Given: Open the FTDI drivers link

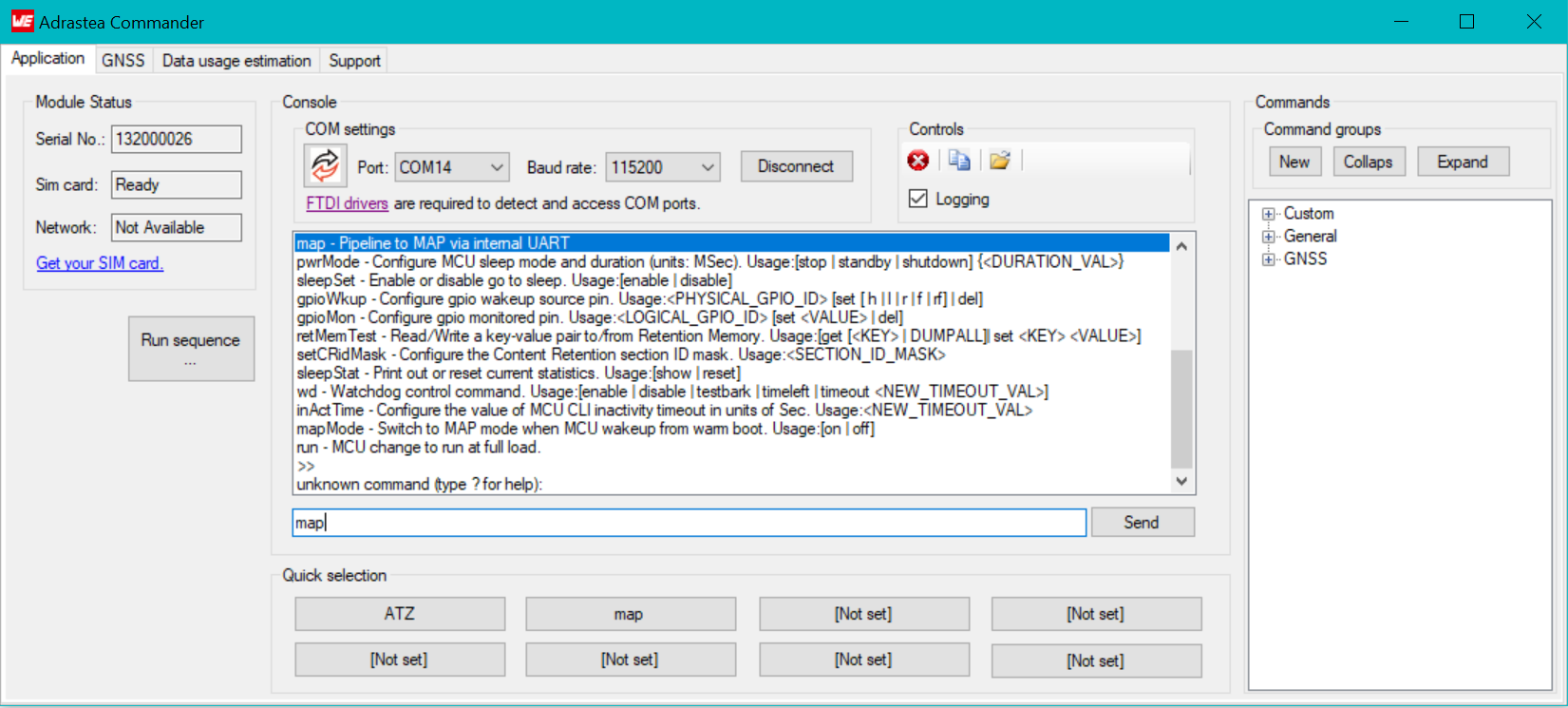Looking at the screenshot, I should point(347,203).
